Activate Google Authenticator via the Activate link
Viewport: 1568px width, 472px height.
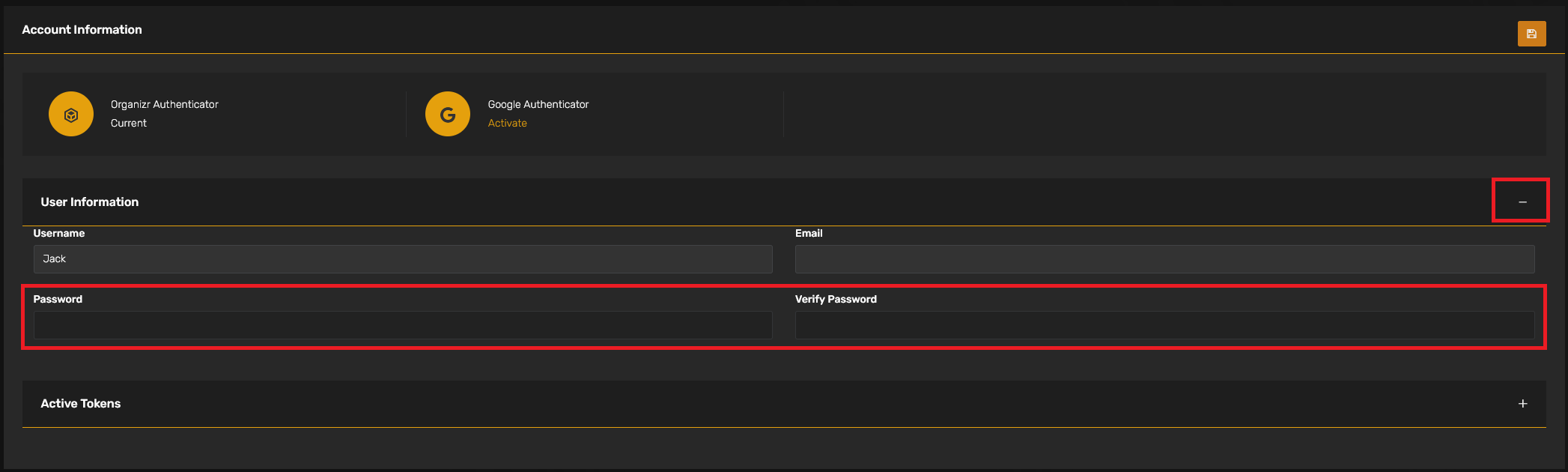click(x=507, y=124)
